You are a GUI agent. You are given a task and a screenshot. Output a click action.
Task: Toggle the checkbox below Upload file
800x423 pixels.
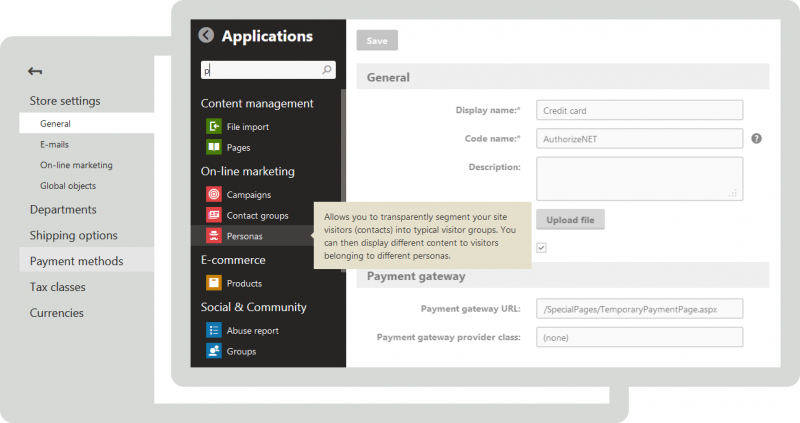click(x=541, y=247)
